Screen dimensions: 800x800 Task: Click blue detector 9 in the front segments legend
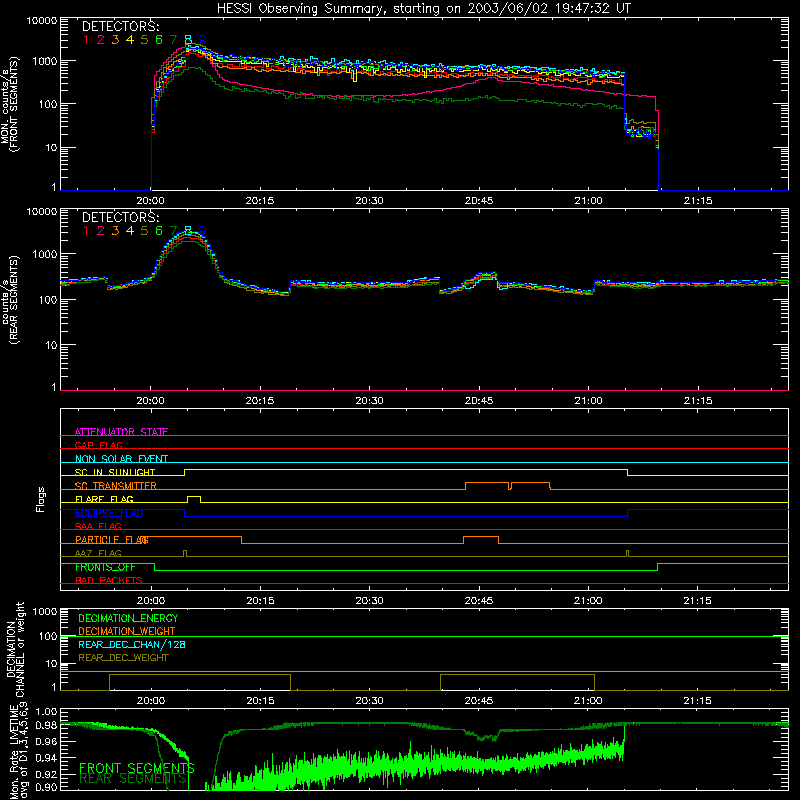(x=203, y=40)
